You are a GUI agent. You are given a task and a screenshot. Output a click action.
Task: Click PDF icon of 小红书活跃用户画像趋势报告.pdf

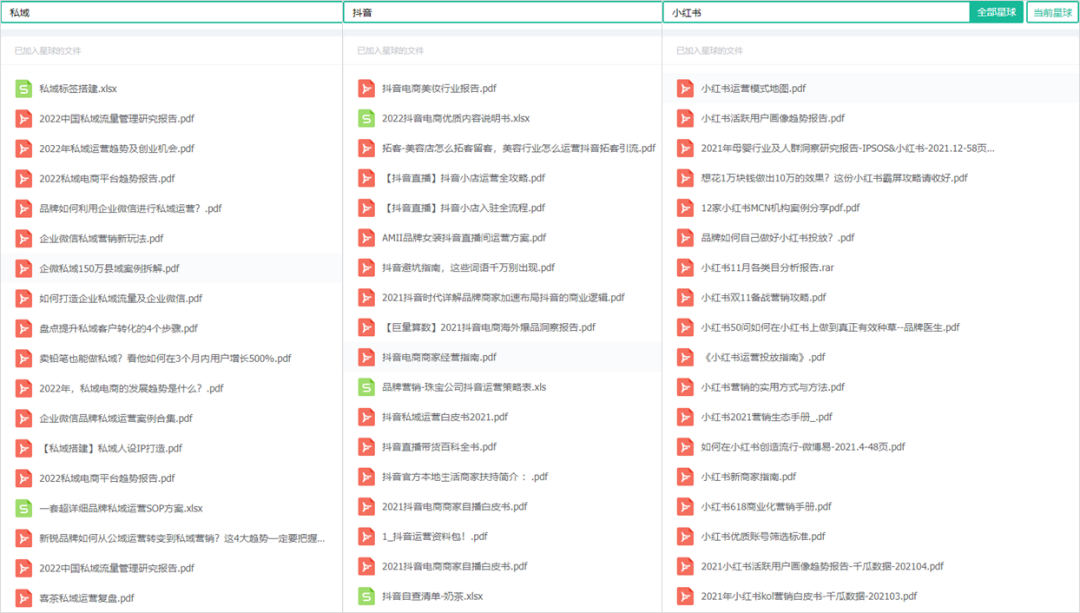point(685,118)
